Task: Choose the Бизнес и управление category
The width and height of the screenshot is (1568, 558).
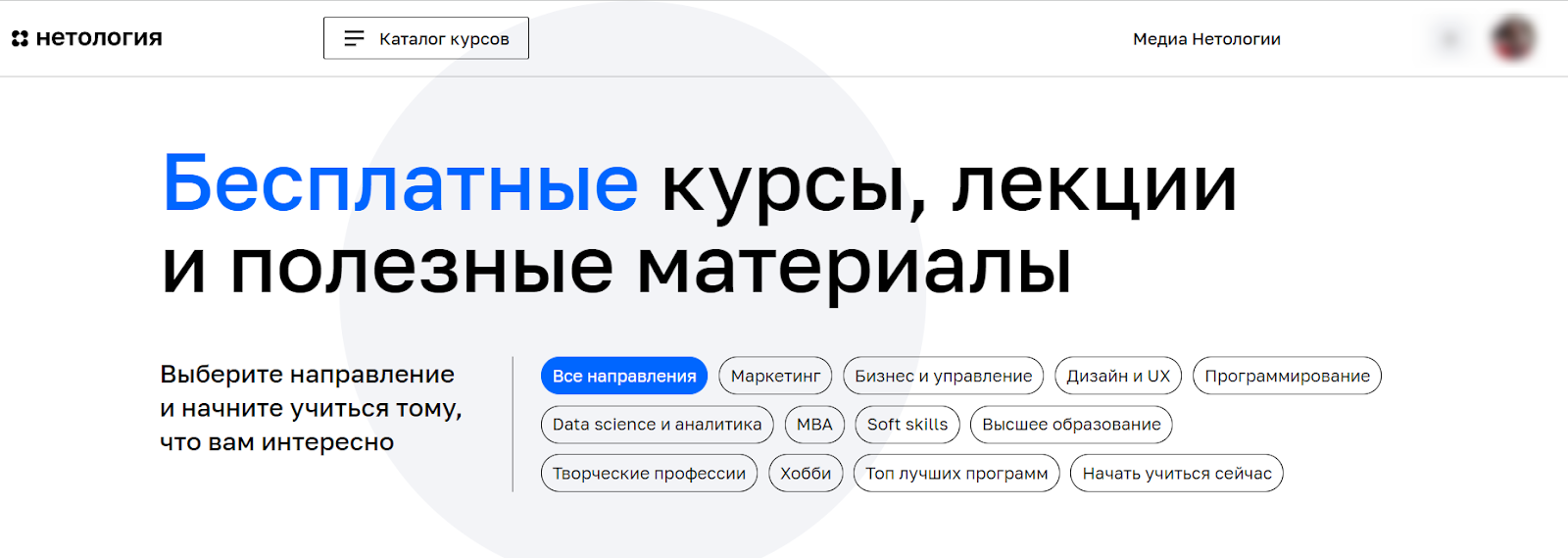Action: [943, 376]
